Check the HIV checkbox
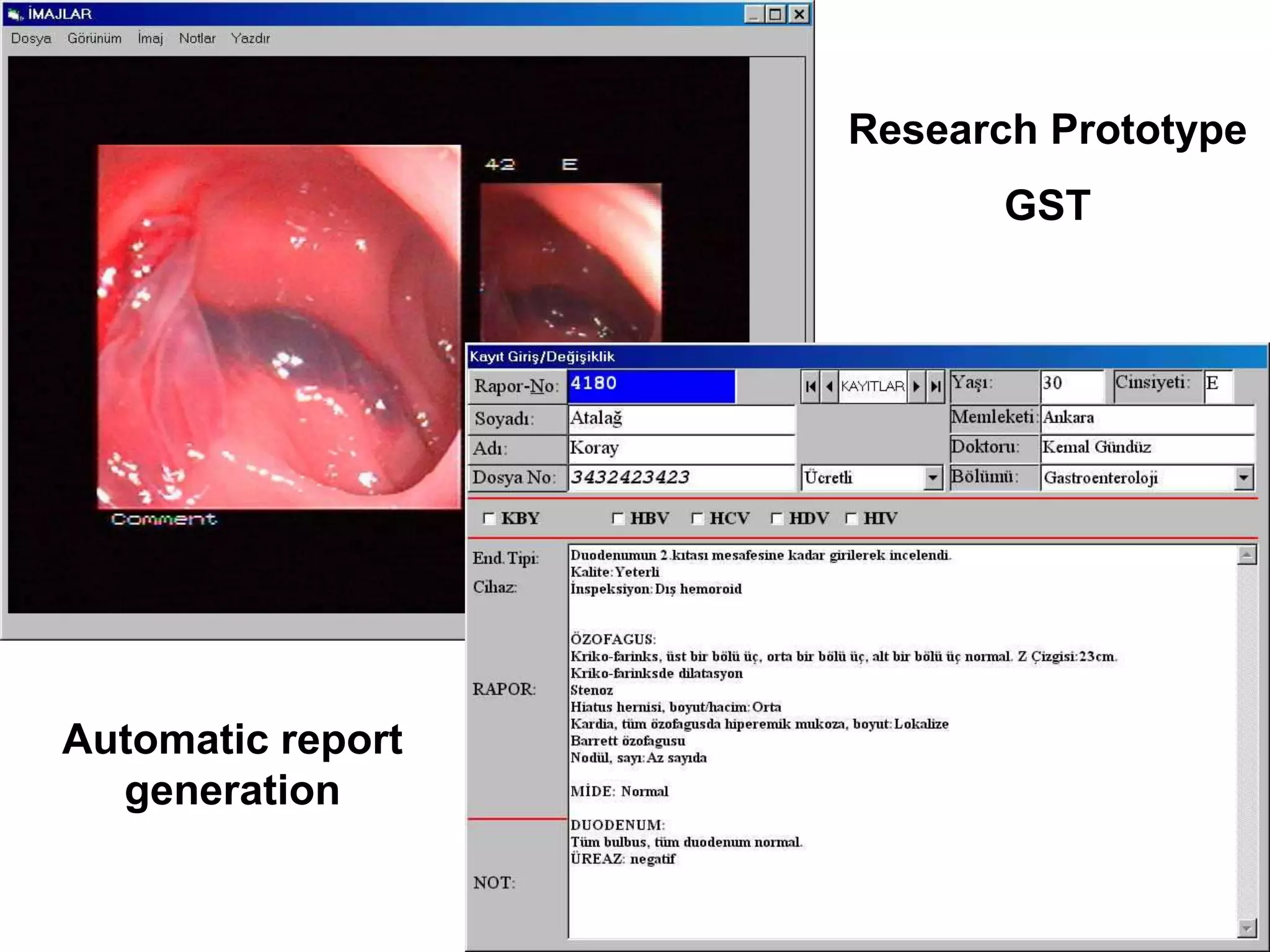The width and height of the screenshot is (1270, 952). [x=852, y=518]
